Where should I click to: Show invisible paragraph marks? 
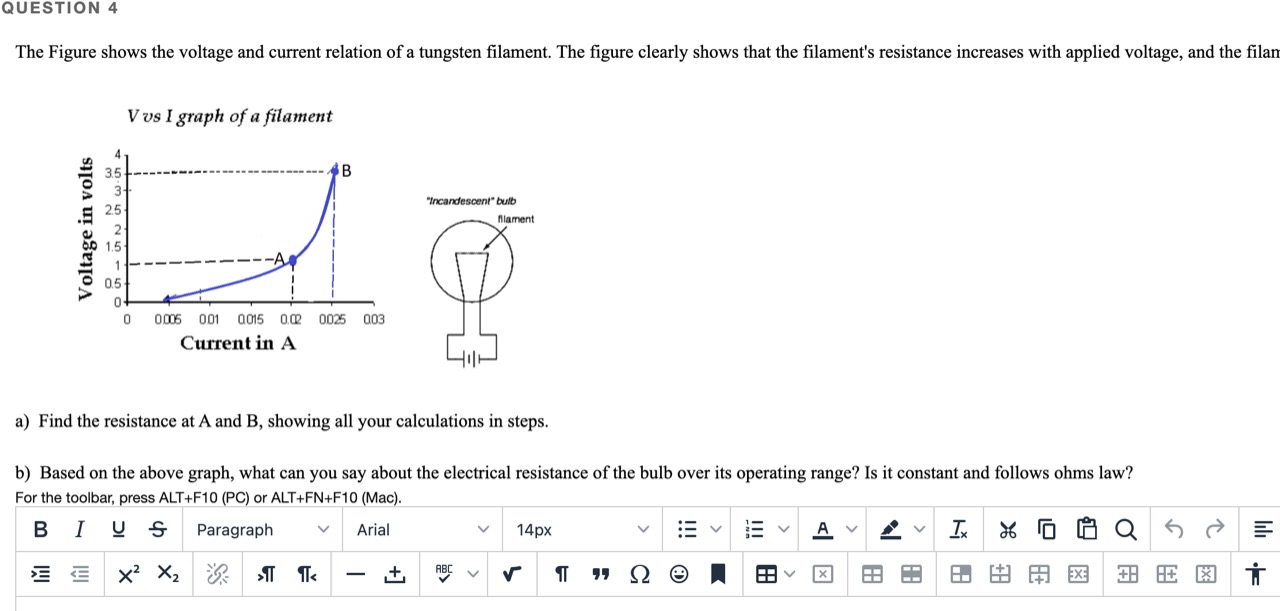pos(561,574)
